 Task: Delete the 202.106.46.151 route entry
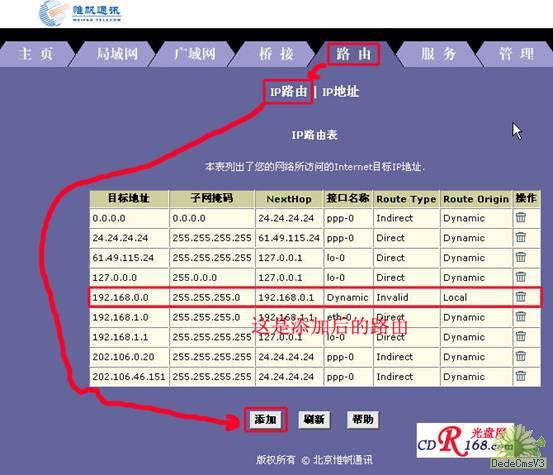coord(521,376)
